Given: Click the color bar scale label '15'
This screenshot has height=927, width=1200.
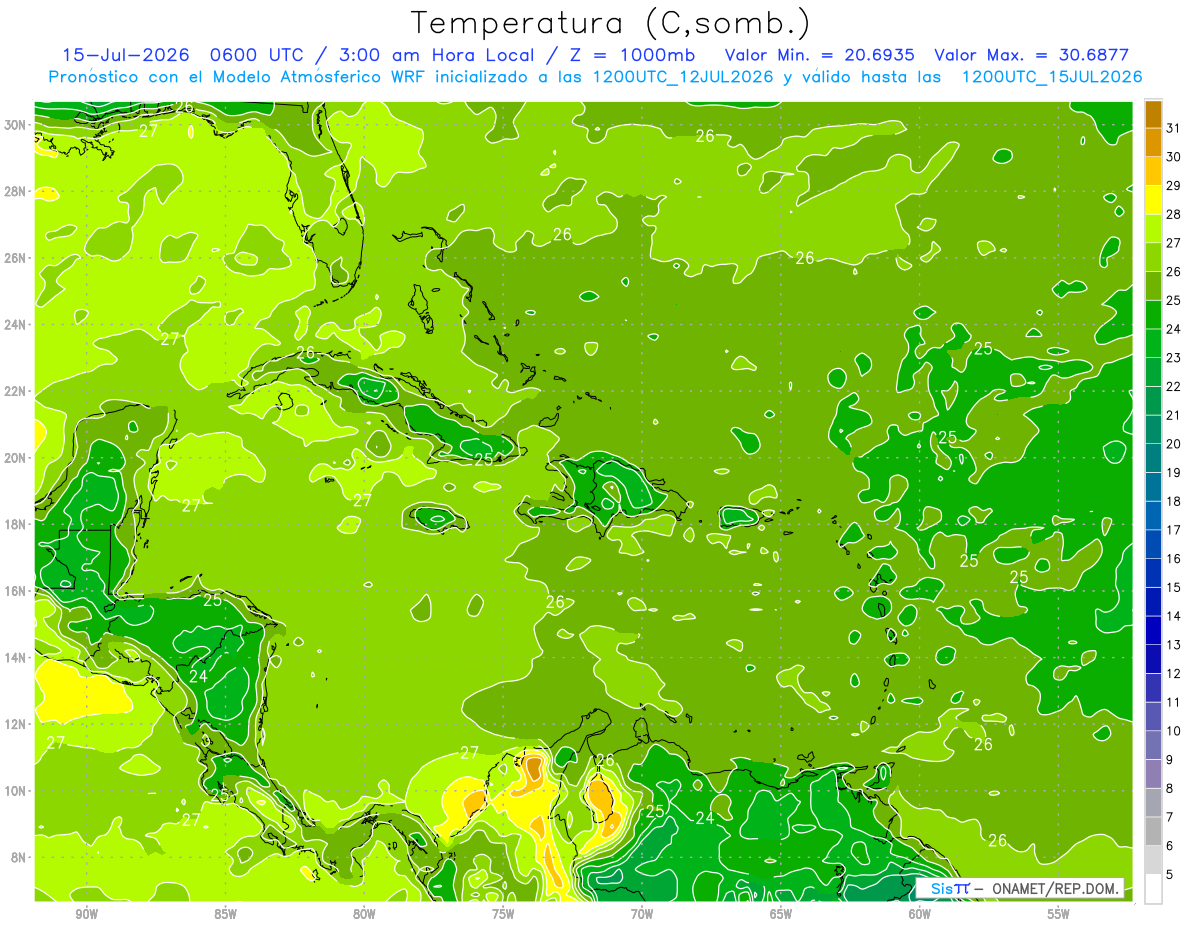Looking at the screenshot, I should click(x=1174, y=587).
